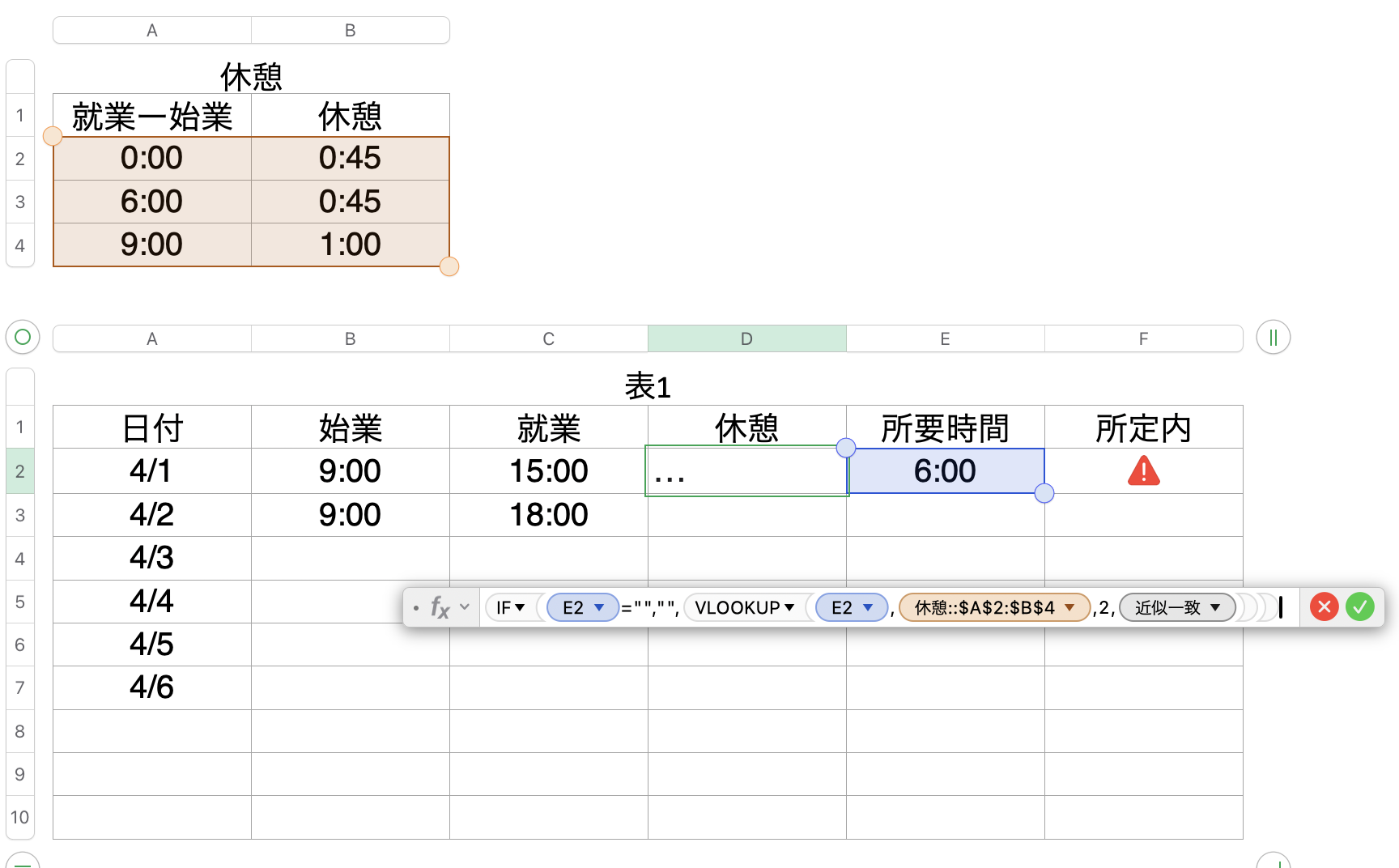The image size is (1399, 868).
Task: Confirm formula with the green checkmark
Action: pos(1360,606)
